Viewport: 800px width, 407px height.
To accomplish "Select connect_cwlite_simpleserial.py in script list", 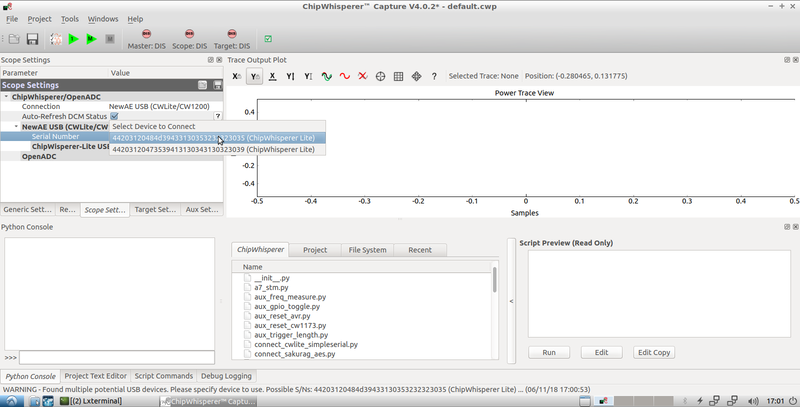I will (x=306, y=344).
